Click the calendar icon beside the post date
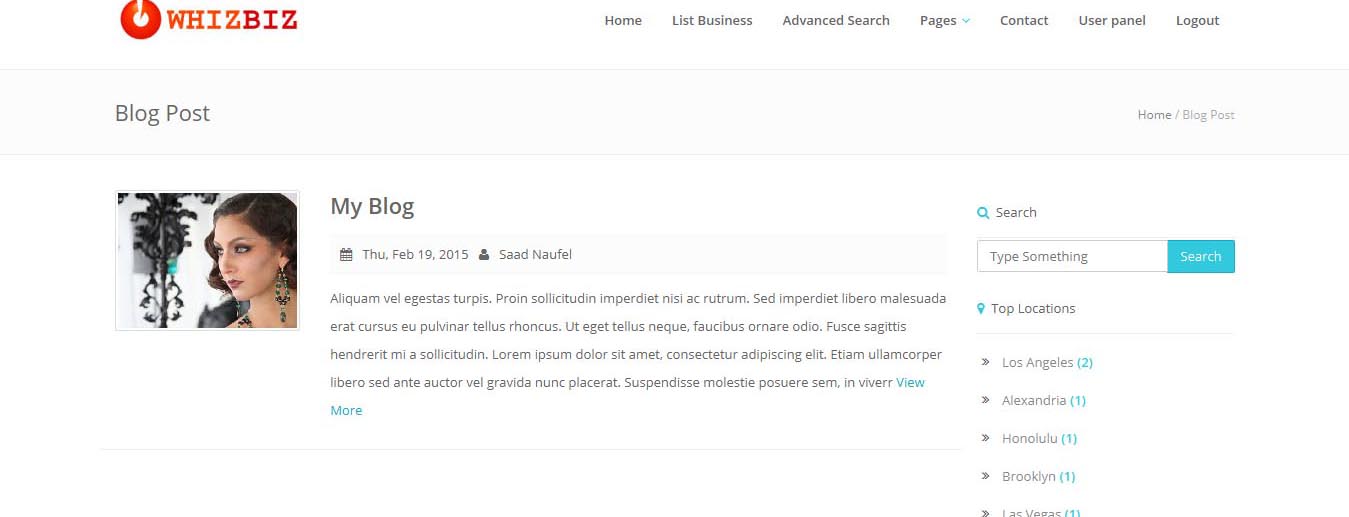 tap(346, 255)
